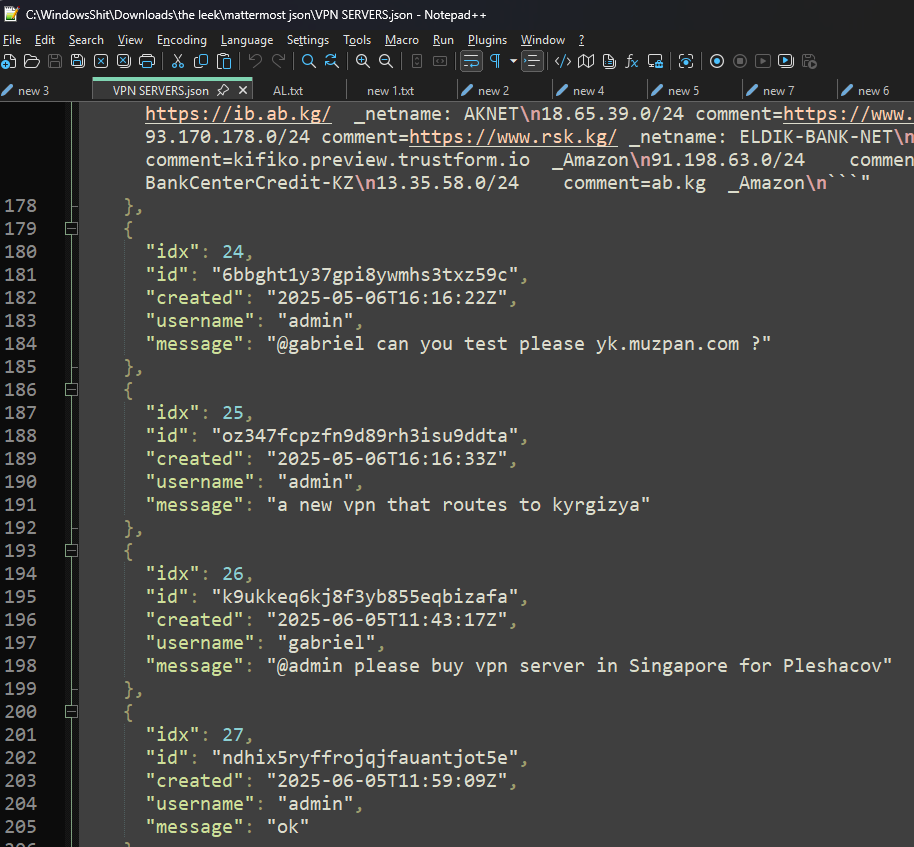The width and height of the screenshot is (914, 847).
Task: Open the View menu
Action: click(130, 40)
